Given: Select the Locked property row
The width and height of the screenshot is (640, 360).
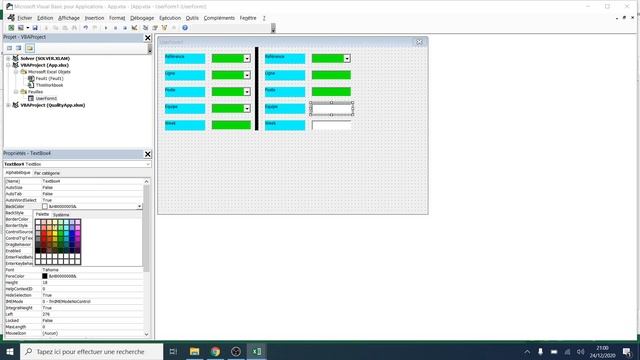Looking at the screenshot, I should [74, 321].
